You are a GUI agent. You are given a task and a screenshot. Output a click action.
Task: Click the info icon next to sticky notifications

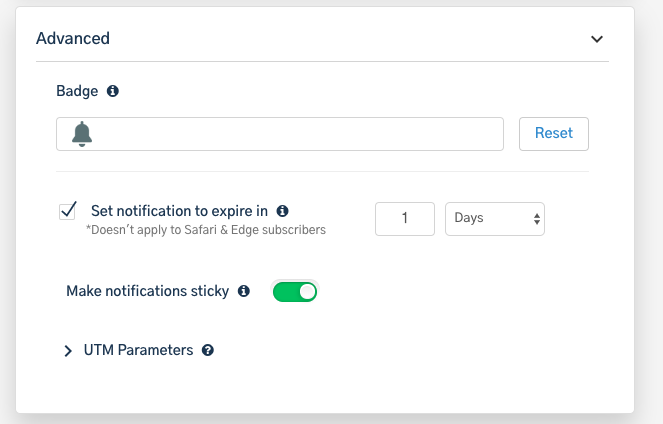point(243,292)
